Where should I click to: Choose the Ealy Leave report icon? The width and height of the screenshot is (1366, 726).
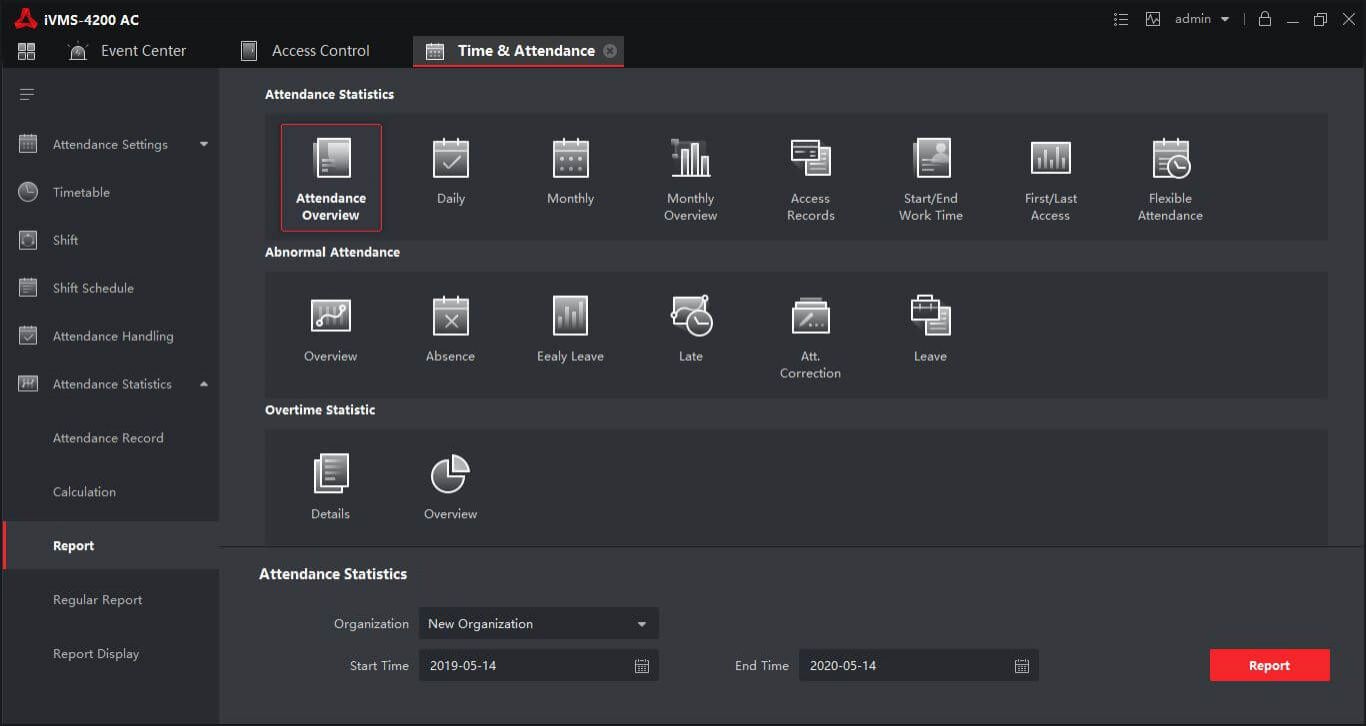571,316
